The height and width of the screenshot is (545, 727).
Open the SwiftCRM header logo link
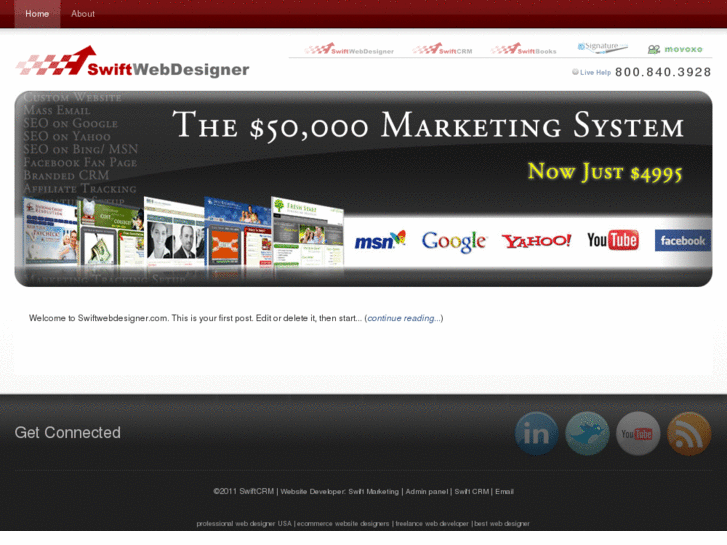click(x=443, y=49)
